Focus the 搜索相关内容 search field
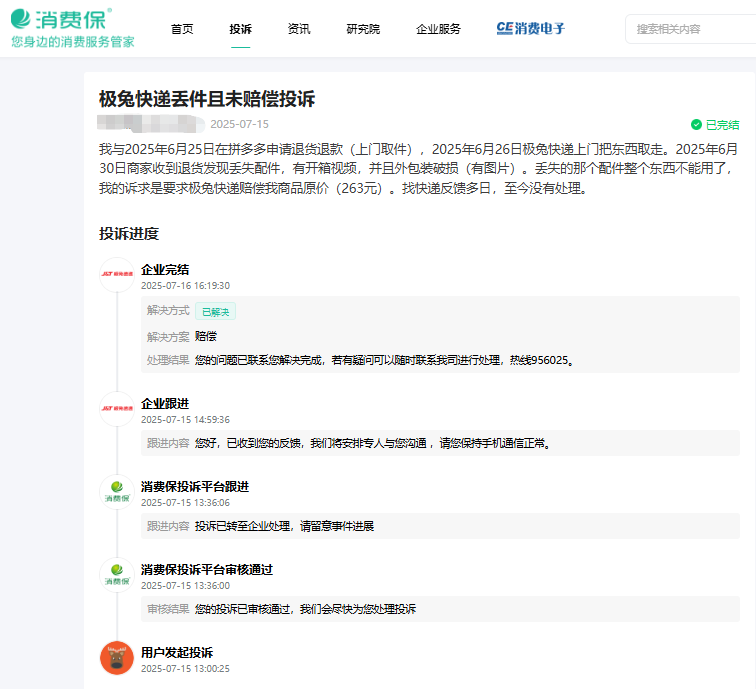 click(x=690, y=29)
